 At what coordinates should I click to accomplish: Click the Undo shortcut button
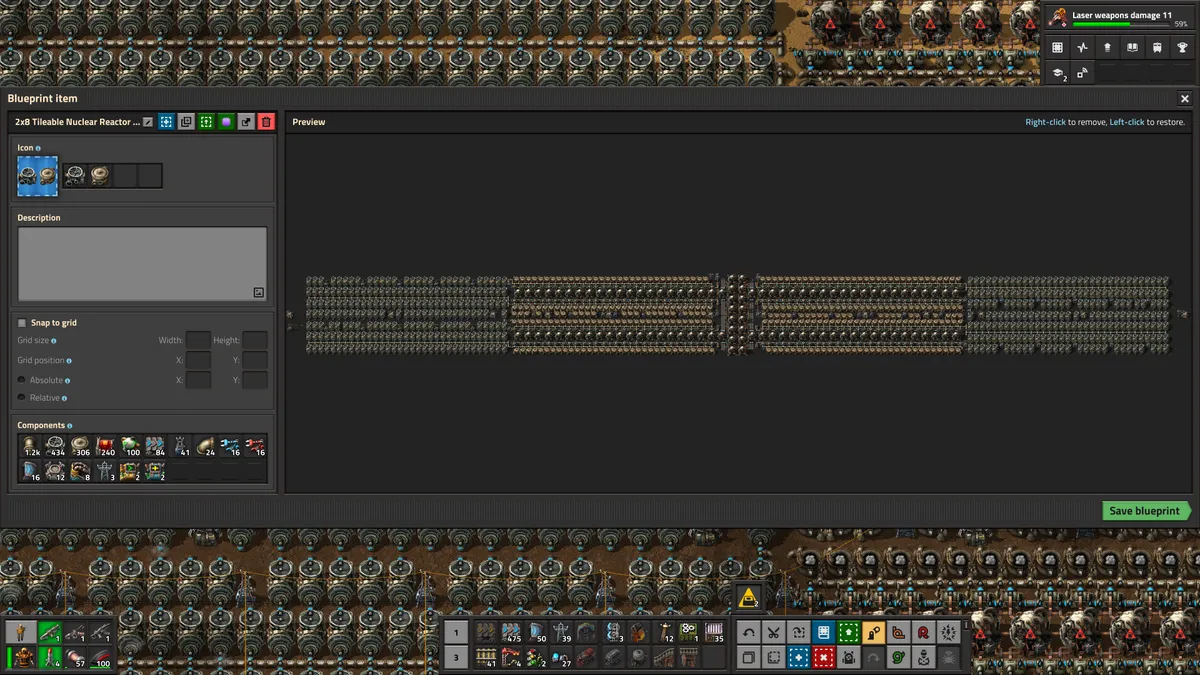pos(749,632)
